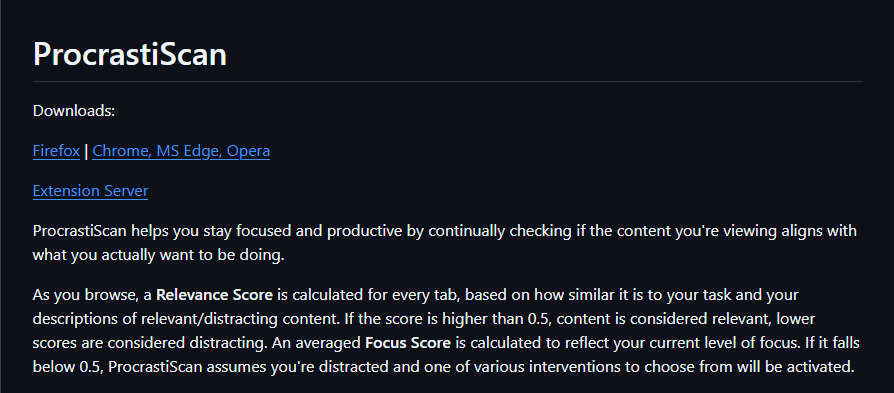894x393 pixels.
Task: Click the horizontal divider under the heading
Action: (x=448, y=82)
